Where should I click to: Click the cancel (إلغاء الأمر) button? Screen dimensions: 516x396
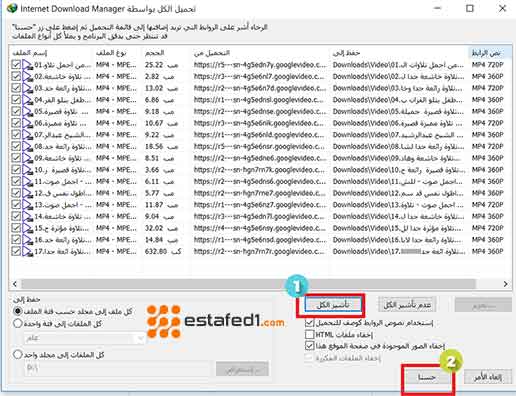(488, 377)
